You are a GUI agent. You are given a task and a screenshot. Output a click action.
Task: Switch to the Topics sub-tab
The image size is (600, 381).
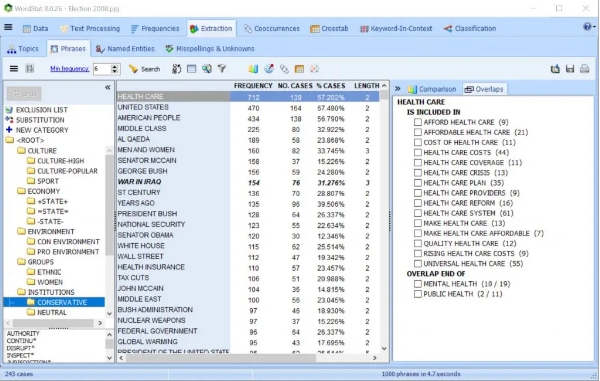(23, 49)
